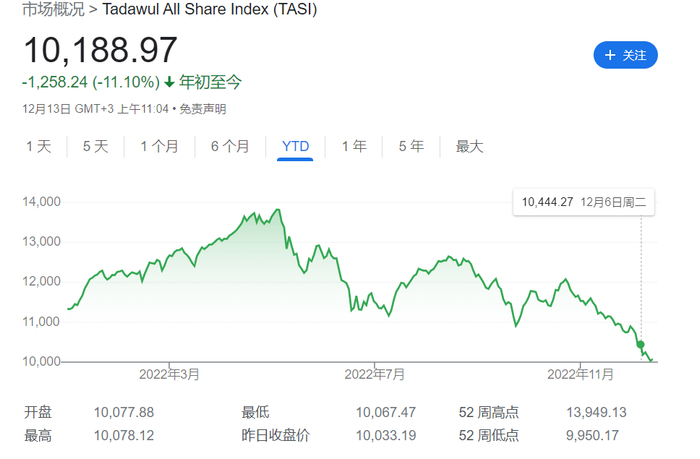Click the 2022年11月 axis label
Image resolution: width=700 pixels, height=459 pixels.
(580, 374)
